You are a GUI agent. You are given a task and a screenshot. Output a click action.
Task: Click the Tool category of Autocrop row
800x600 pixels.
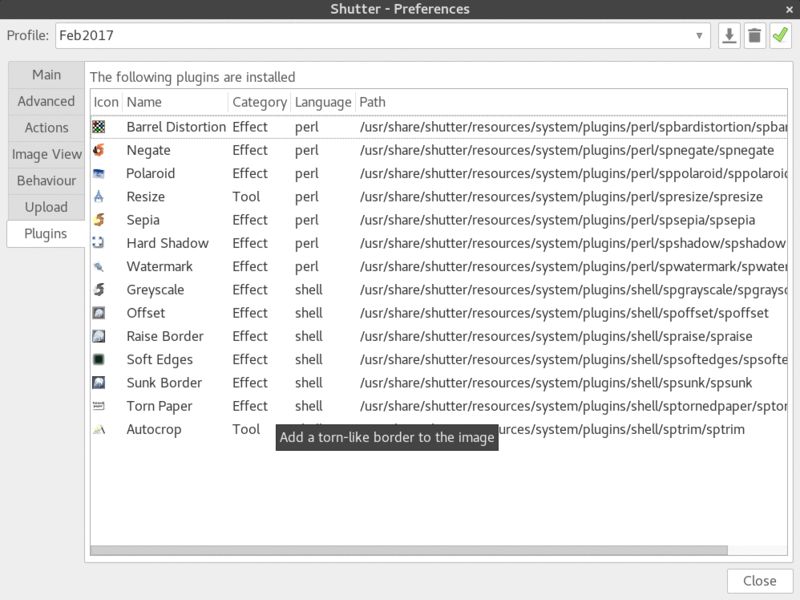point(246,430)
